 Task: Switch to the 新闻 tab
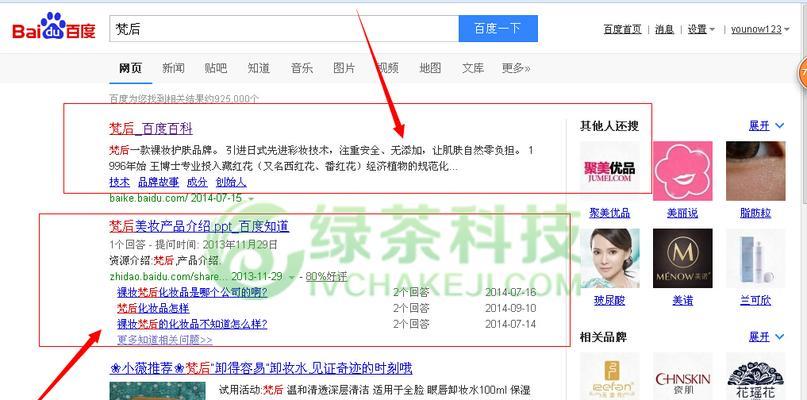173,68
